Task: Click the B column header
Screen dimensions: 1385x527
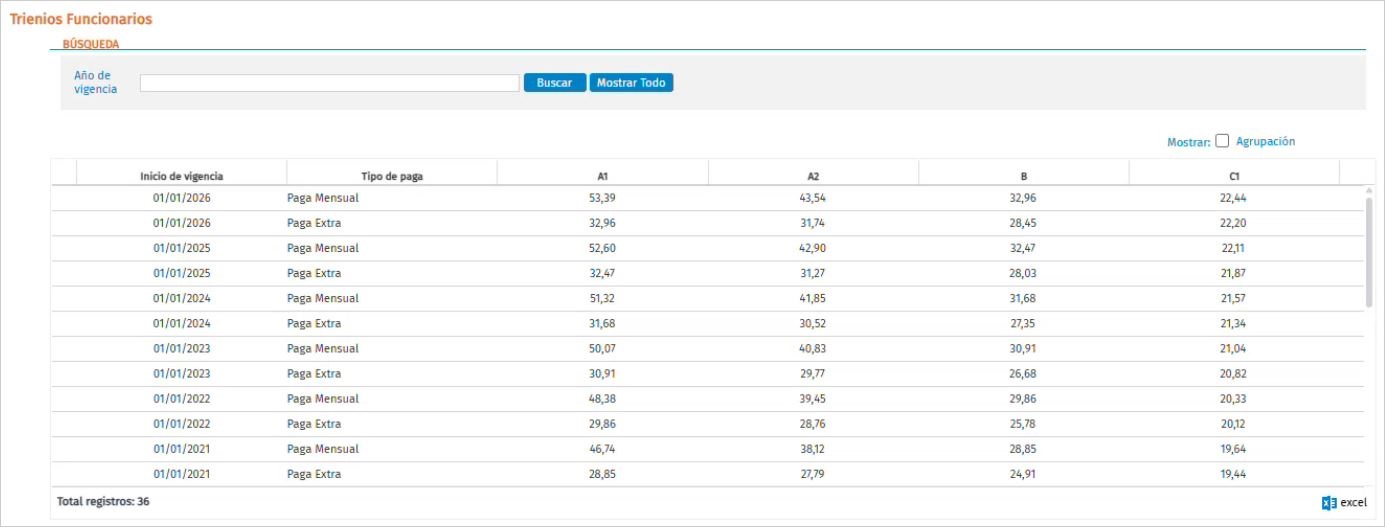Action: 1024,176
